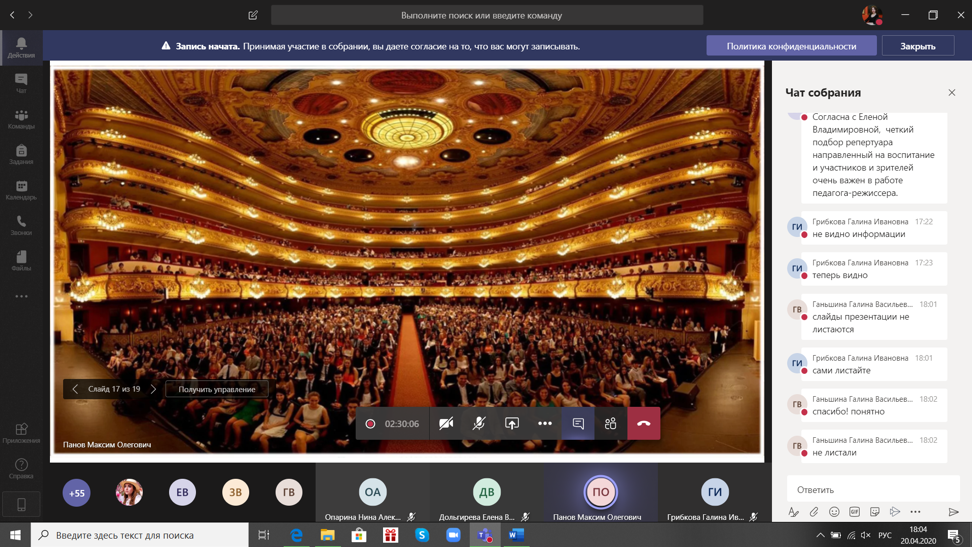Hang up the call
Image resolution: width=972 pixels, height=547 pixels.
[x=644, y=424]
